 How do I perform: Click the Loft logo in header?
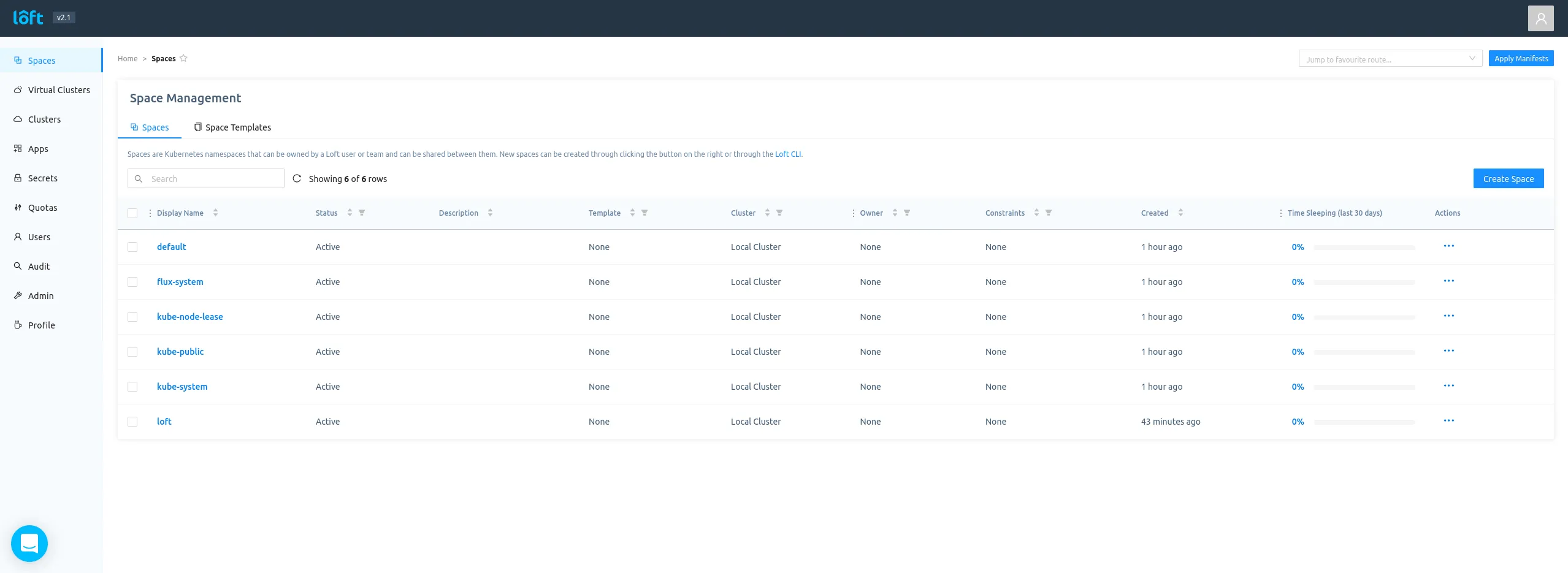tap(28, 18)
